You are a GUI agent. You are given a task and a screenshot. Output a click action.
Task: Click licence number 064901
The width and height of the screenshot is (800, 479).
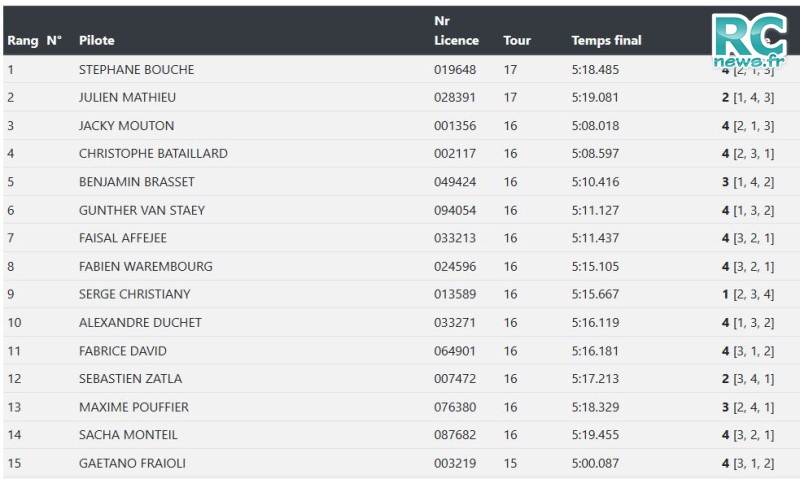point(455,351)
